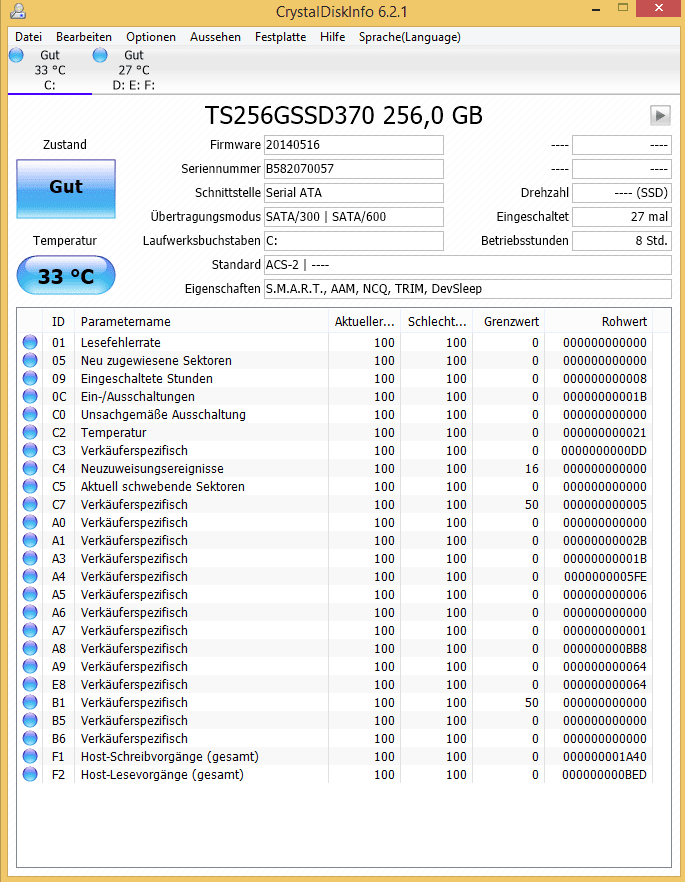This screenshot has width=685, height=882.
Task: Click the Rohwert column header
Action: click(x=598, y=322)
